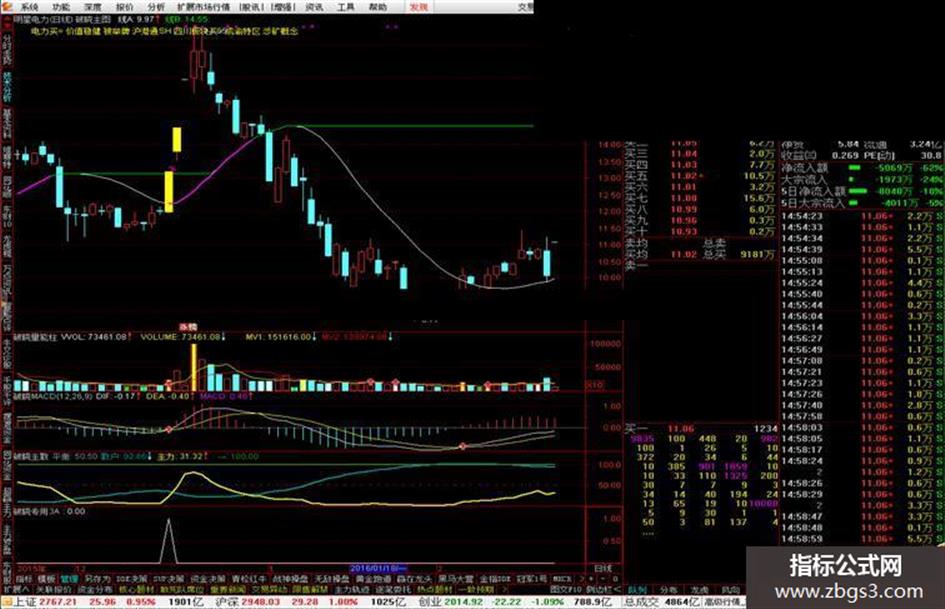Click the app logo icon in the menu bar

point(6,7)
